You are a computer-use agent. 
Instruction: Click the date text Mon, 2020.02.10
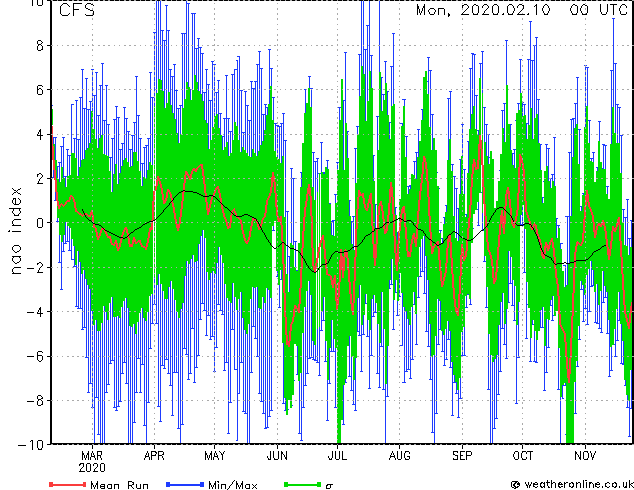483,10
